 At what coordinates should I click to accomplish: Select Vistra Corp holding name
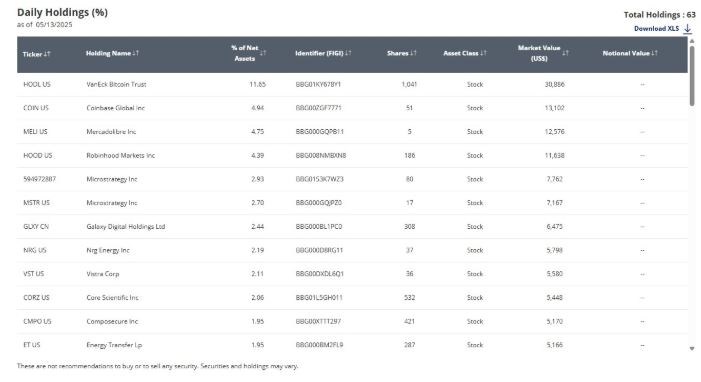(103, 274)
